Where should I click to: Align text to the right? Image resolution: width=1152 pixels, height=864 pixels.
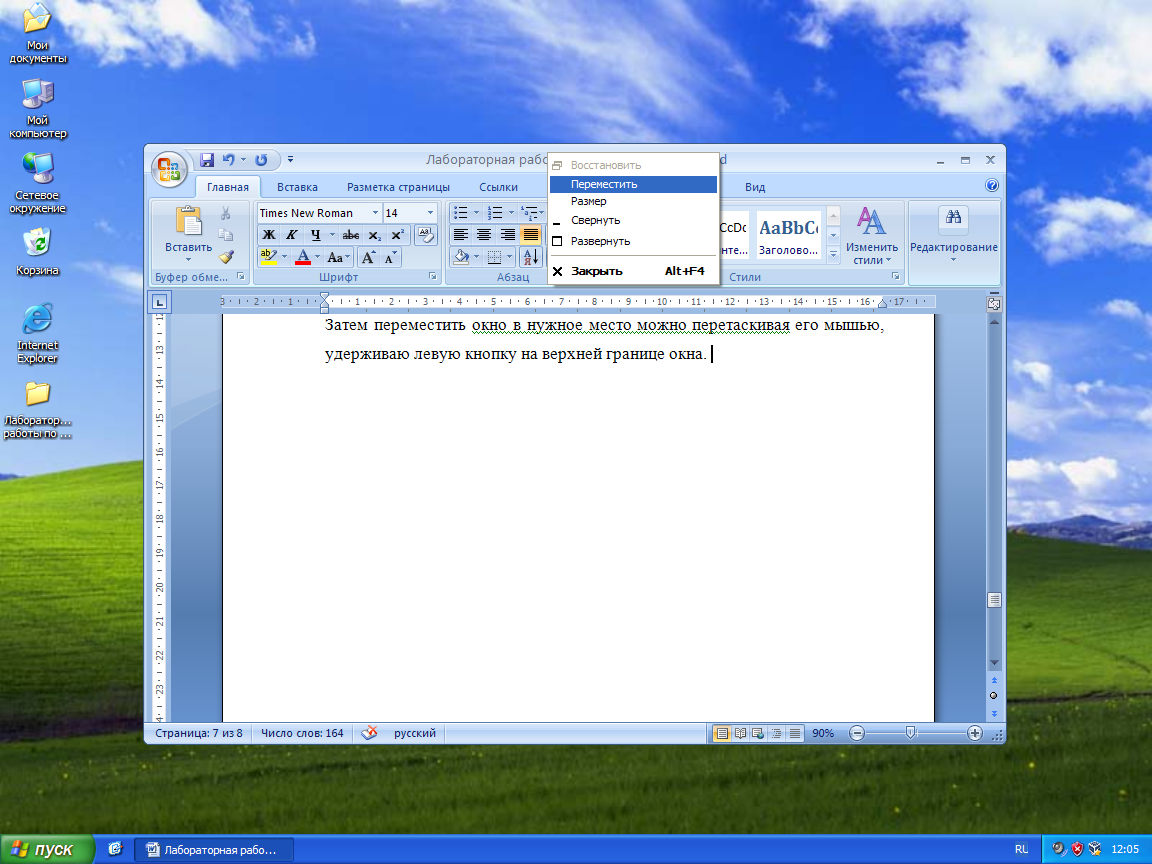[x=508, y=235]
